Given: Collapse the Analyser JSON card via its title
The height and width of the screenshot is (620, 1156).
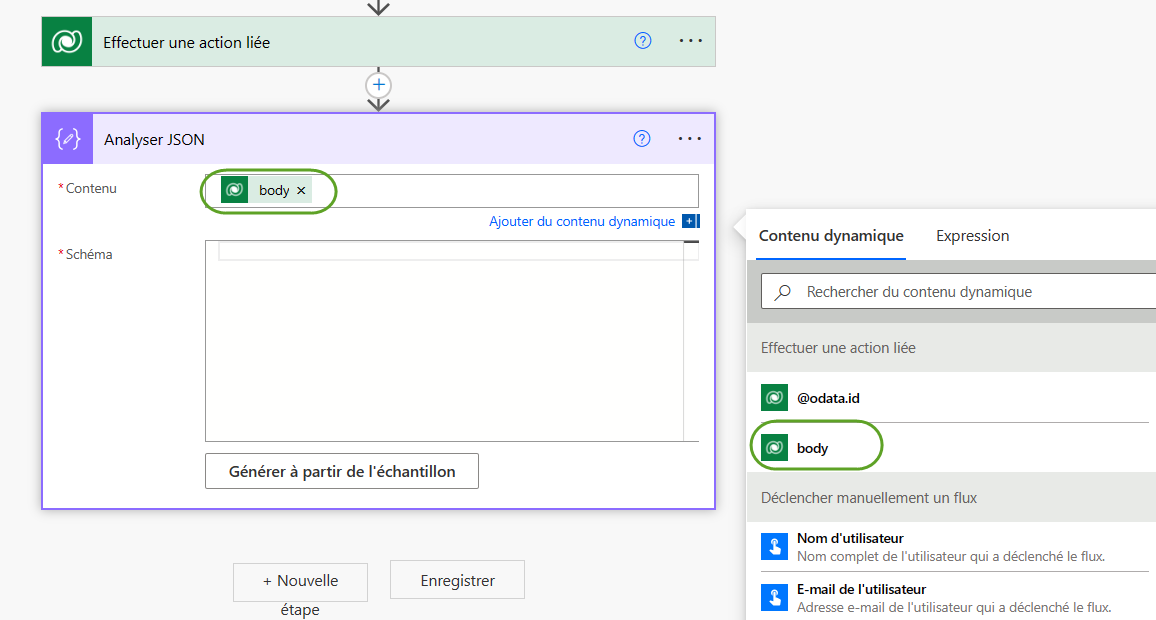Looking at the screenshot, I should 154,139.
